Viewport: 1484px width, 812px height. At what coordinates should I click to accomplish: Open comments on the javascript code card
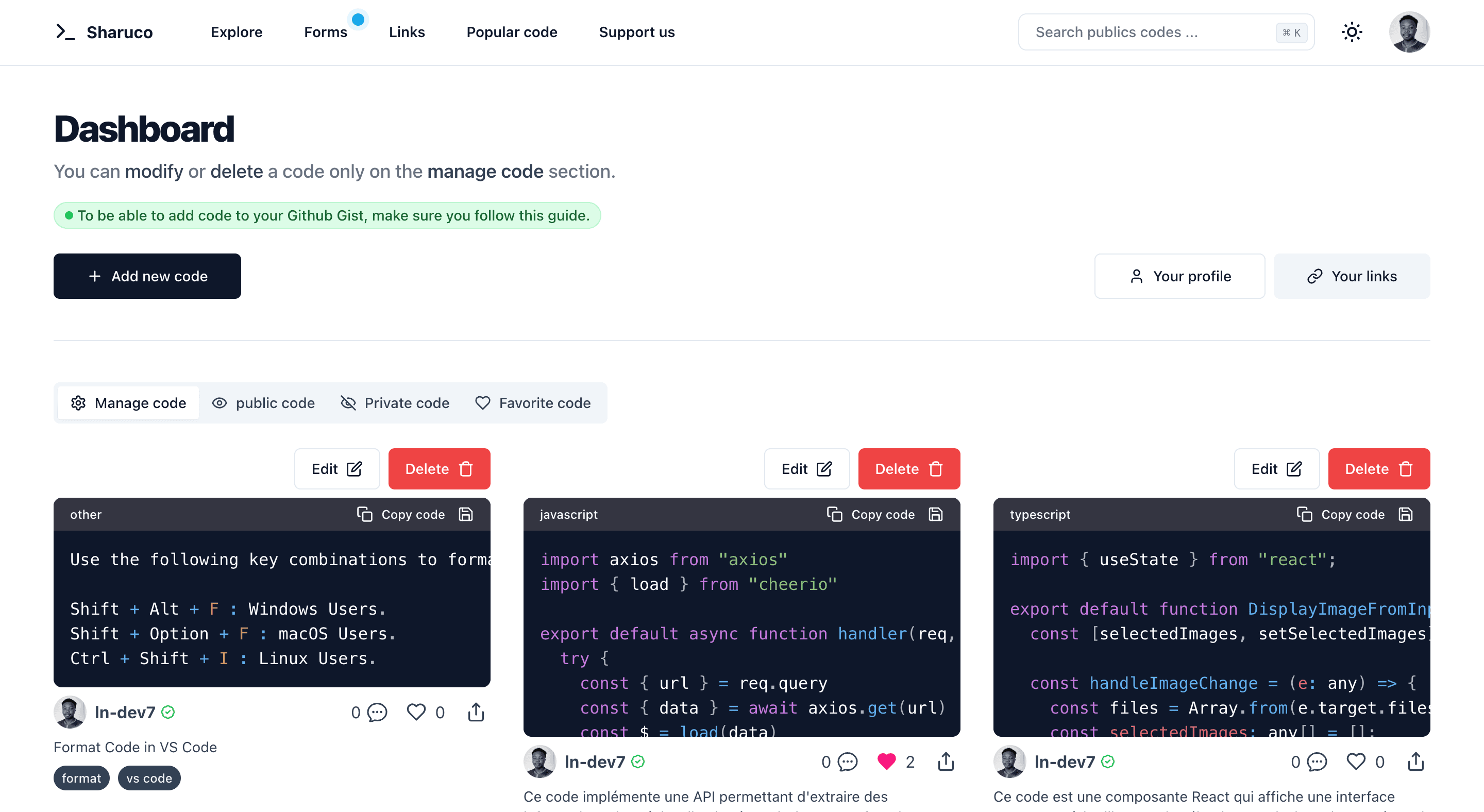coord(847,762)
